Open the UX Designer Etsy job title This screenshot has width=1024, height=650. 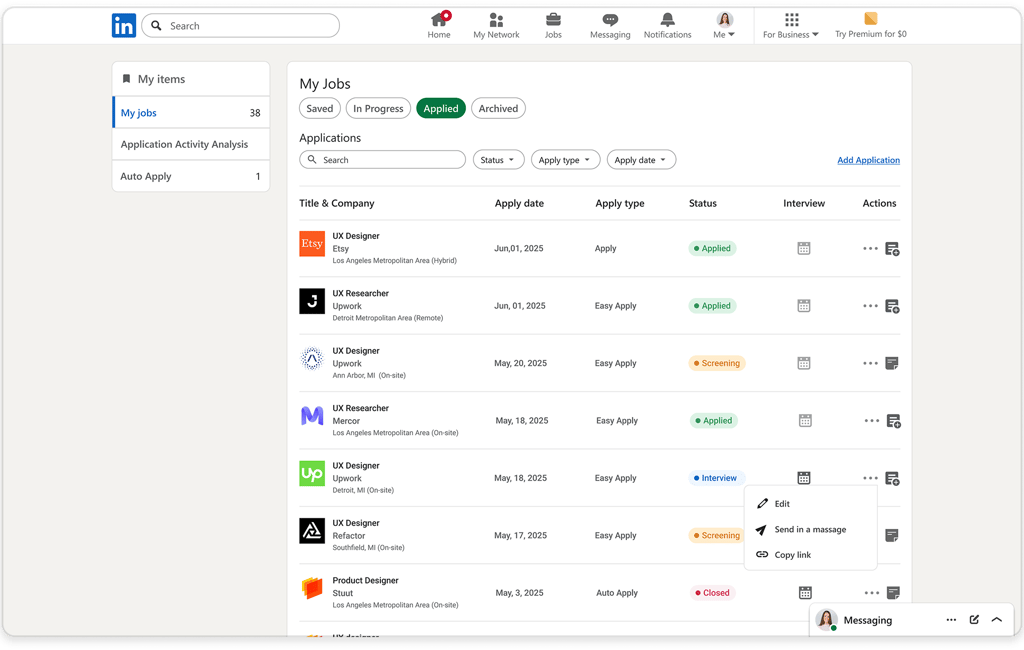pyautogui.click(x=356, y=236)
